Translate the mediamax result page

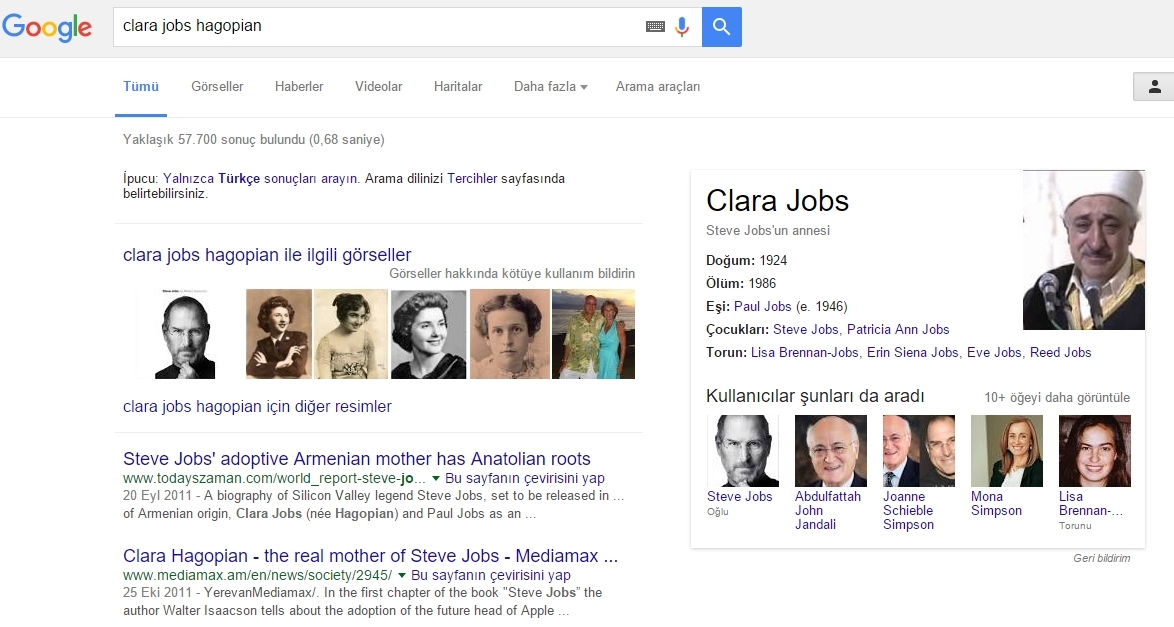(x=490, y=575)
